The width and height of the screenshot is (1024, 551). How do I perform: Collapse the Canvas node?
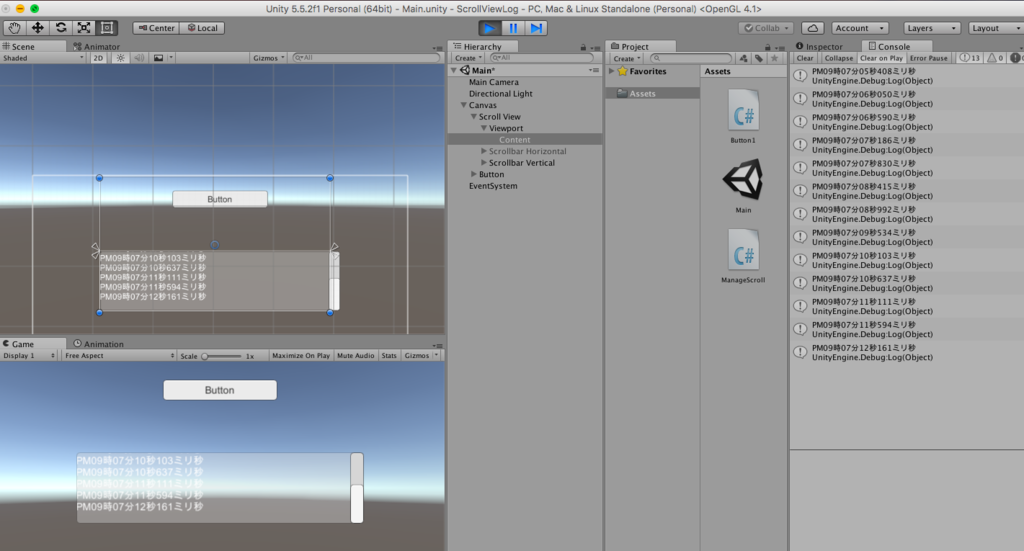pos(464,105)
